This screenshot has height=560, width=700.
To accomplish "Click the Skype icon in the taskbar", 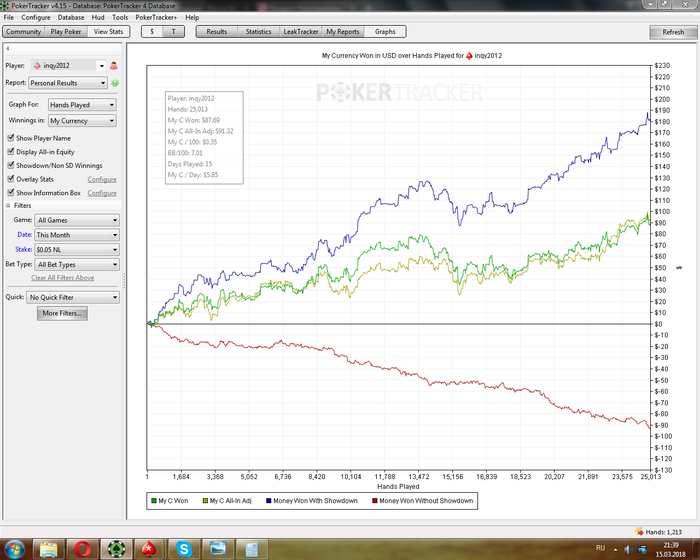I will pyautogui.click(x=185, y=549).
